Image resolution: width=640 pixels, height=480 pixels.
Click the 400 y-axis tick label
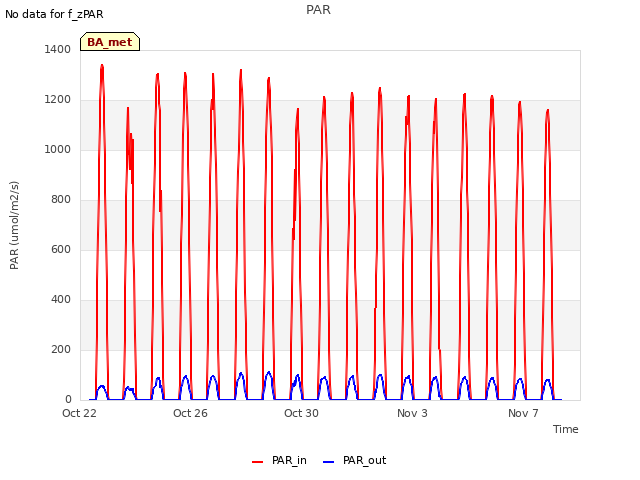point(61,300)
